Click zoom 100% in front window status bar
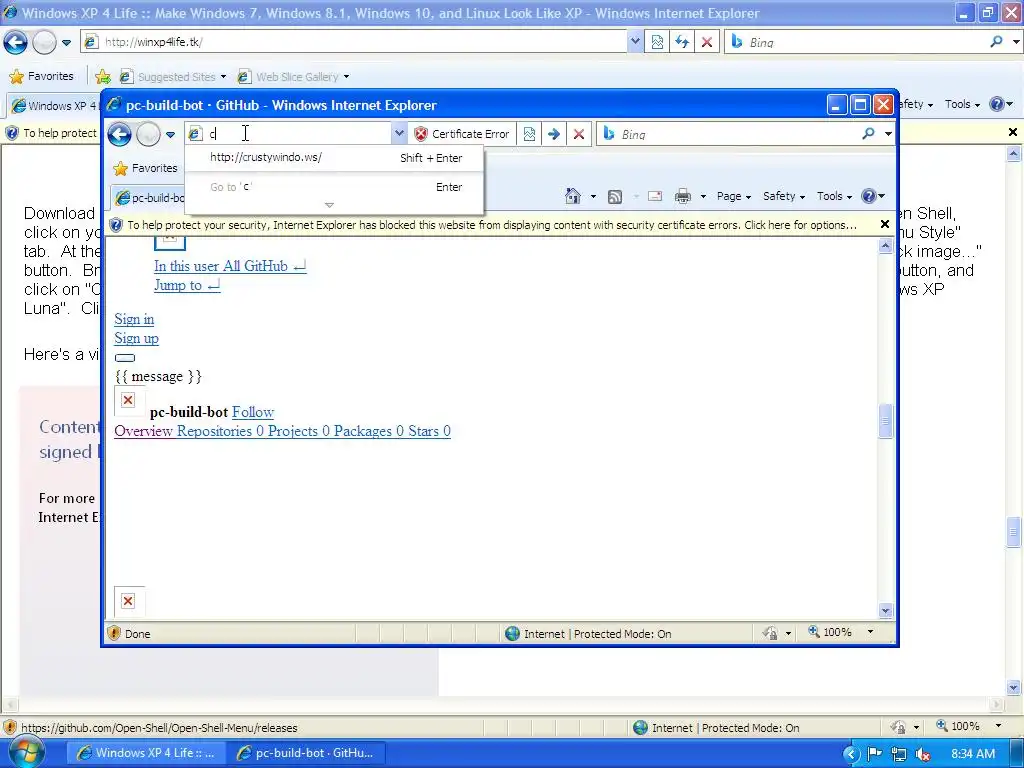The width and height of the screenshot is (1024, 768). (x=831, y=632)
